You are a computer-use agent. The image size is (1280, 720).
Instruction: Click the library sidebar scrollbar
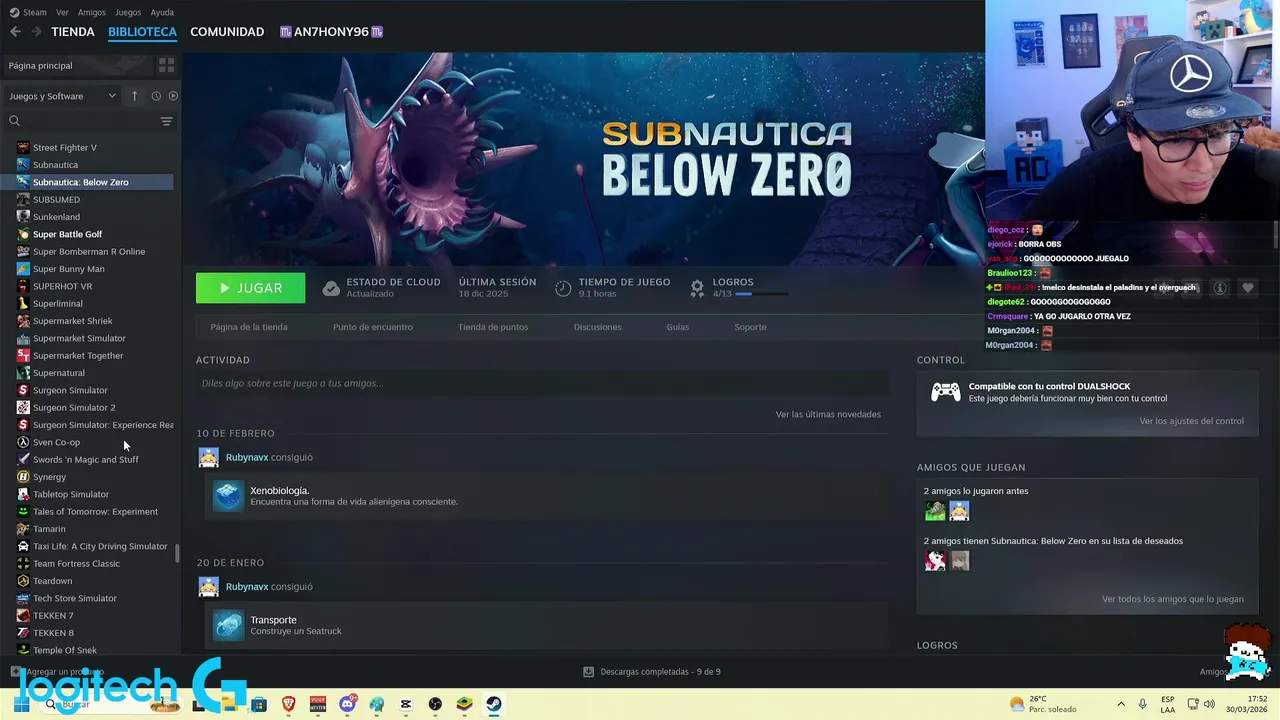click(177, 554)
